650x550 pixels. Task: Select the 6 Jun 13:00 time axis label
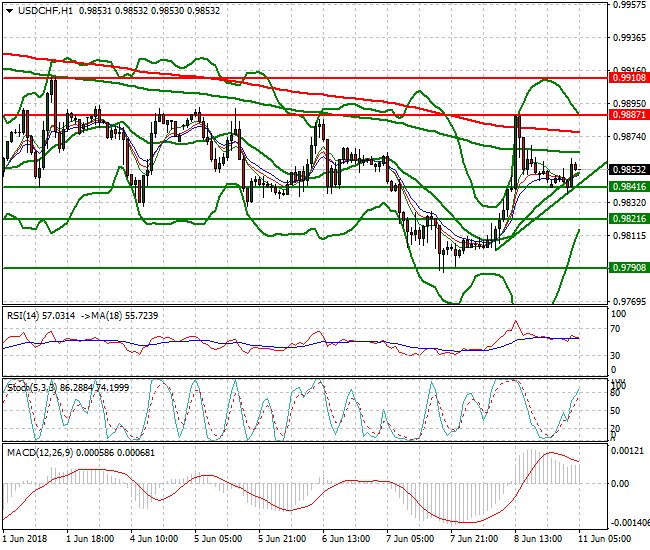click(x=346, y=539)
